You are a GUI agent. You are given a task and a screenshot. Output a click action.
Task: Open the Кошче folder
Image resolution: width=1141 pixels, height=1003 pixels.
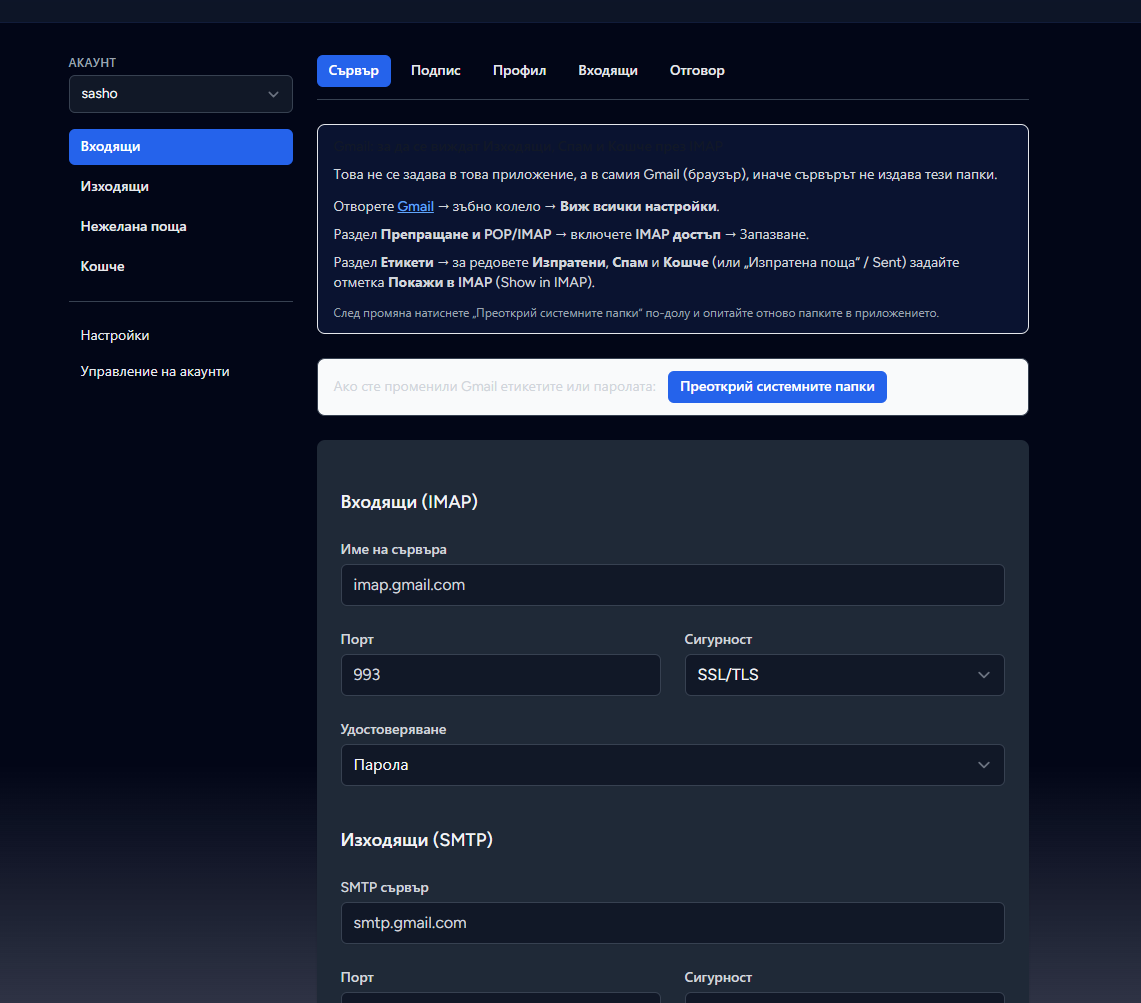click(181, 267)
